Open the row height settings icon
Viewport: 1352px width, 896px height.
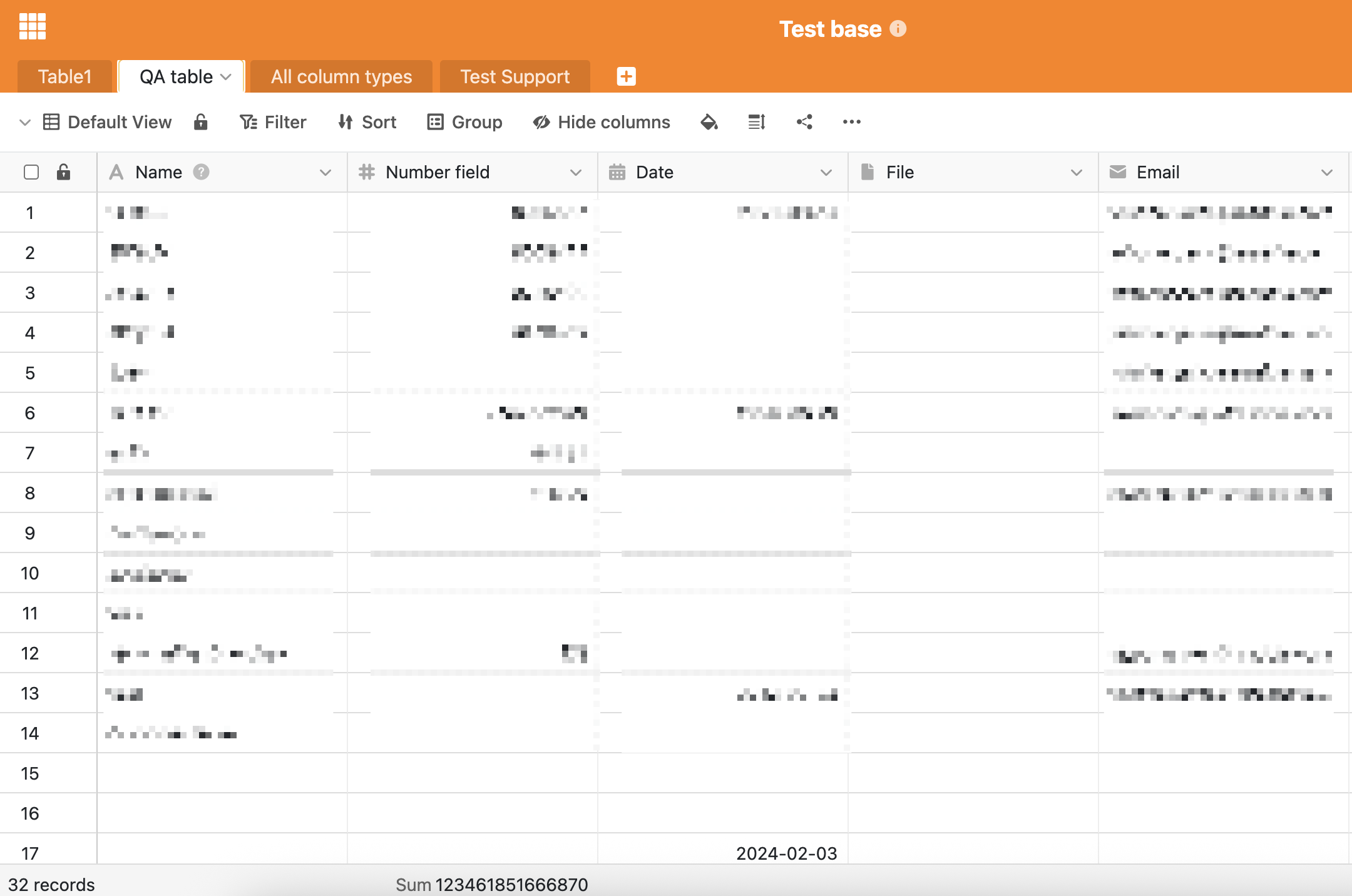pos(757,122)
